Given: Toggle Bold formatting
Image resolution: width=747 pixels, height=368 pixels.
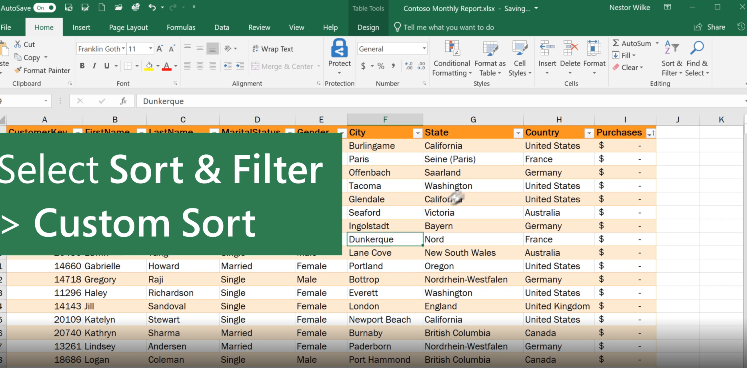Looking at the screenshot, I should pos(82,66).
